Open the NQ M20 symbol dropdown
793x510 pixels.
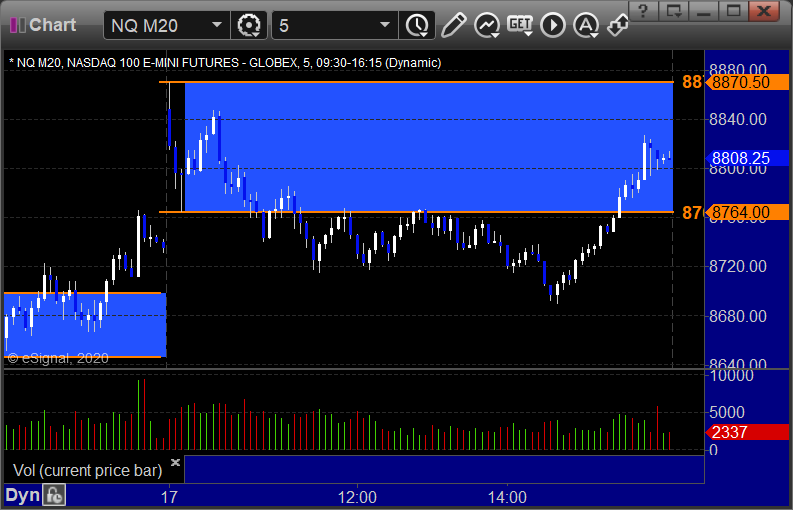pyautogui.click(x=216, y=25)
